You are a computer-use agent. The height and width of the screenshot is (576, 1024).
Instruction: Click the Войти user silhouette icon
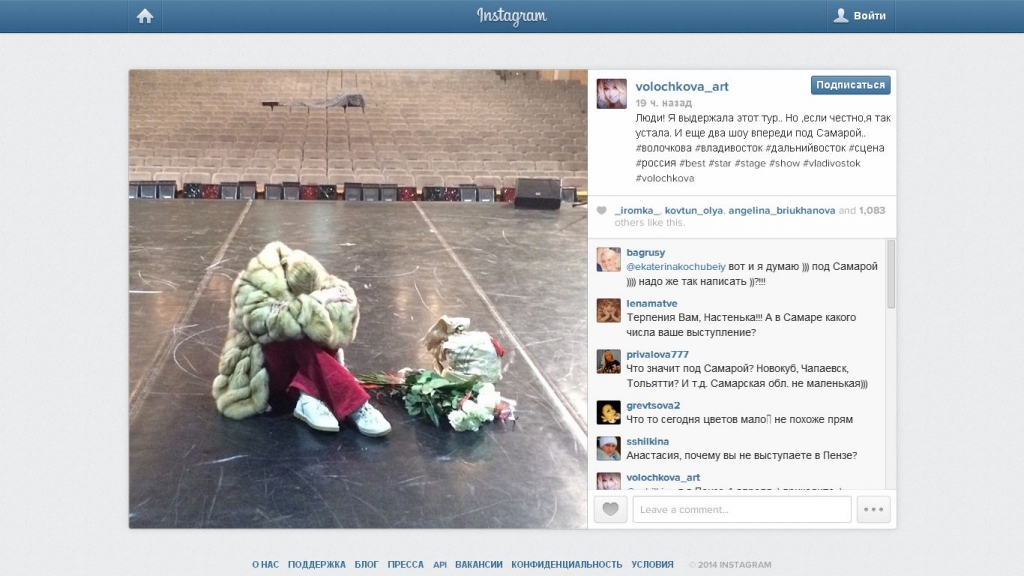[841, 15]
